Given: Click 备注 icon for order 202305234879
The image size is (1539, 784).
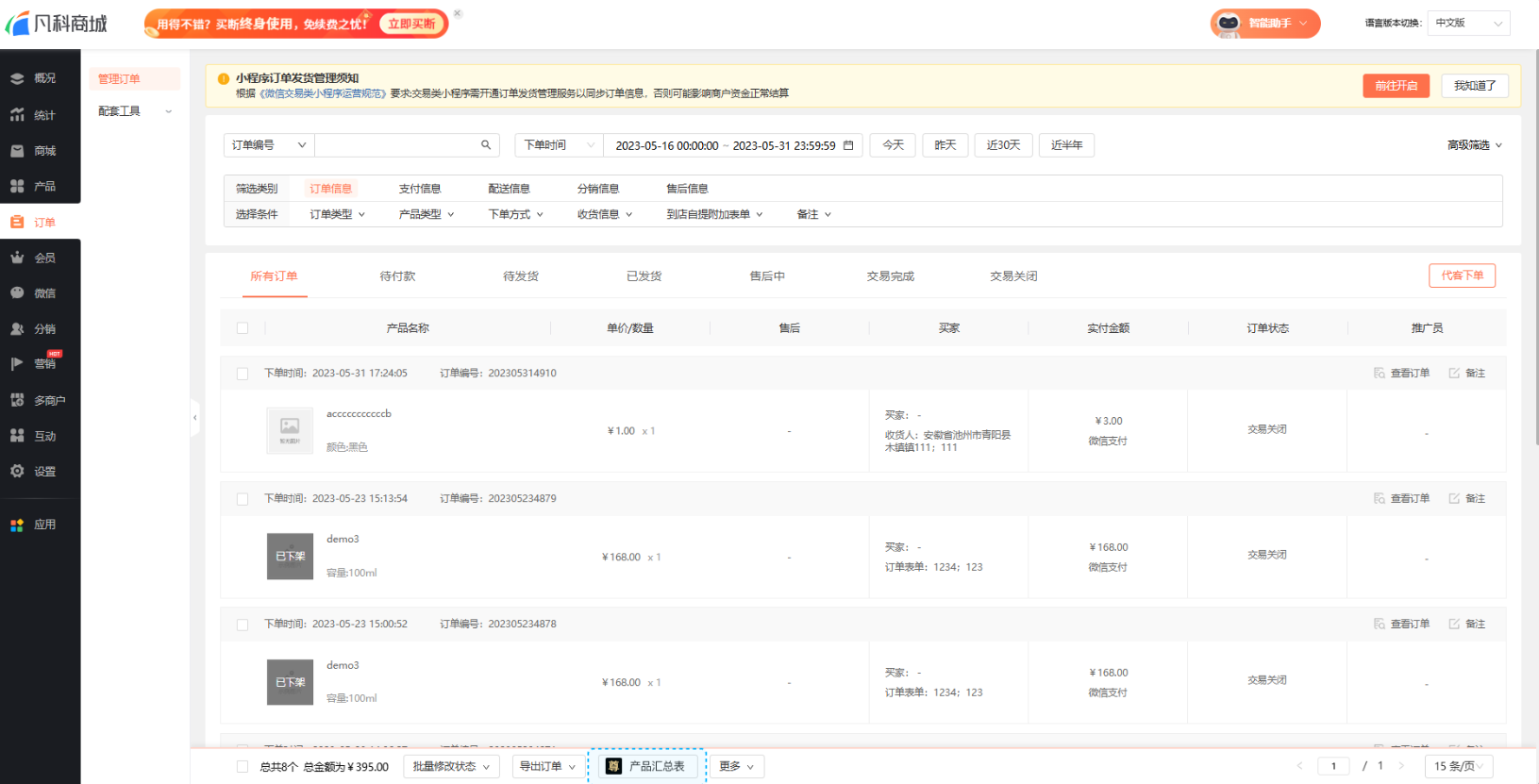Looking at the screenshot, I should click(1454, 498).
